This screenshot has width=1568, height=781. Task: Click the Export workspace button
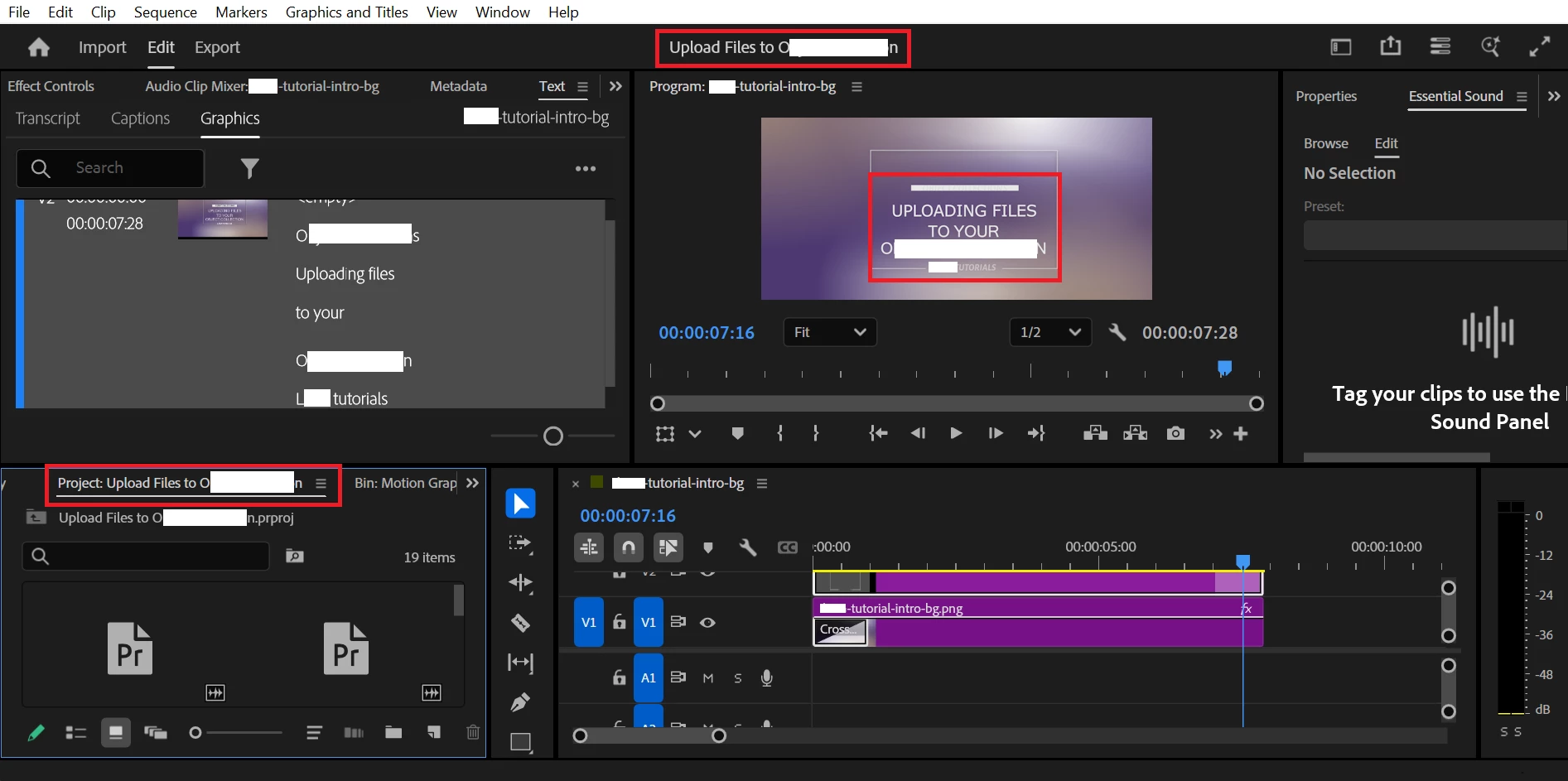217,47
